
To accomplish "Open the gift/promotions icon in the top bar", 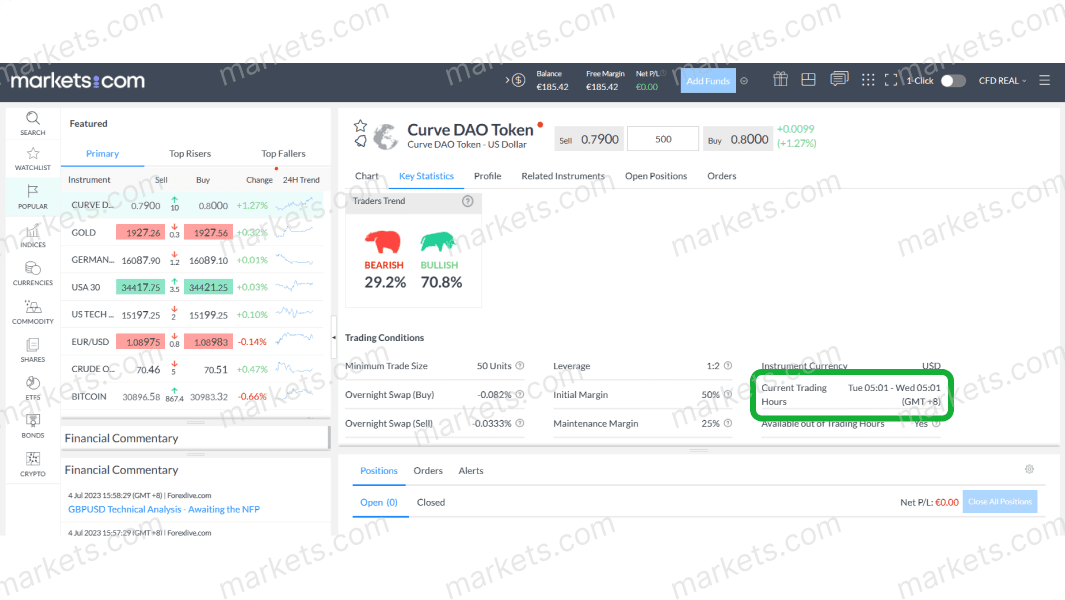I will (x=780, y=79).
